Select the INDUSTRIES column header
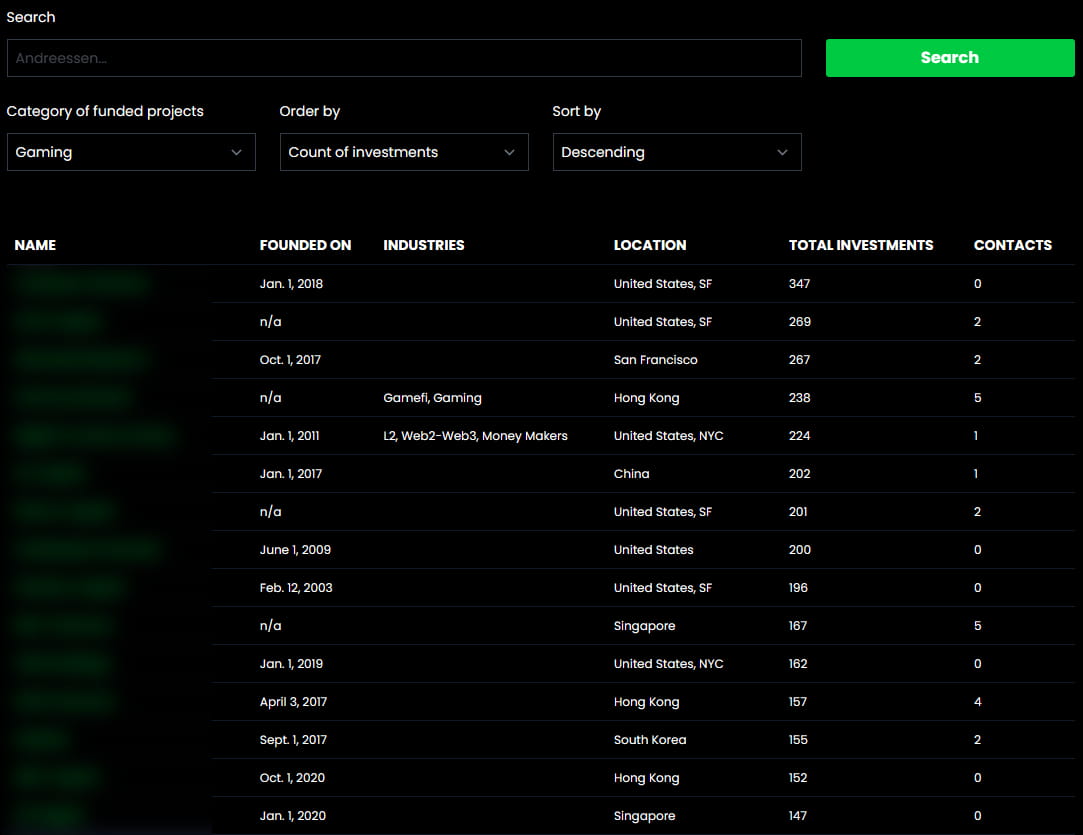This screenshot has height=835, width=1083. (x=424, y=245)
